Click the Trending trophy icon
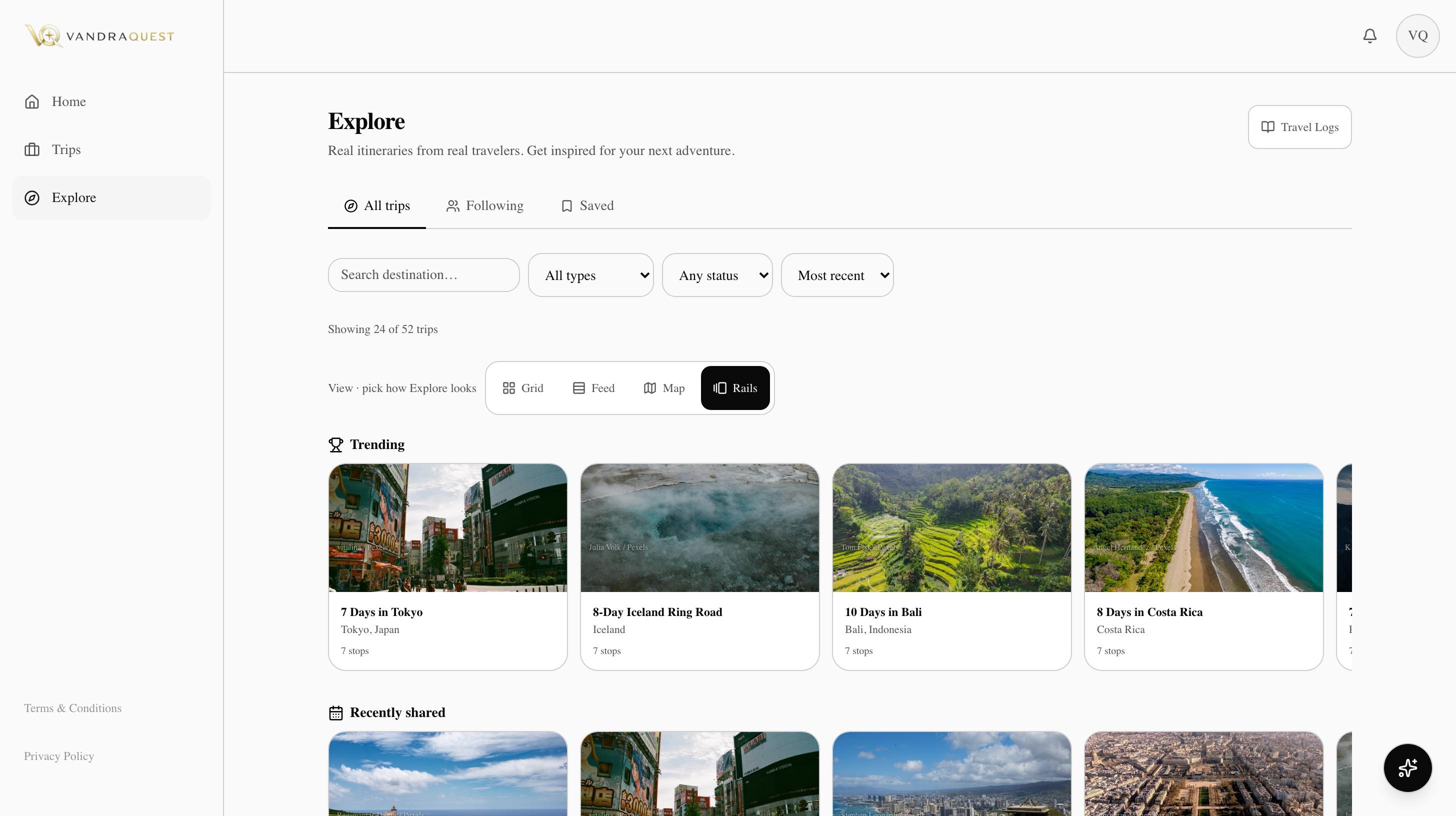 [x=335, y=444]
